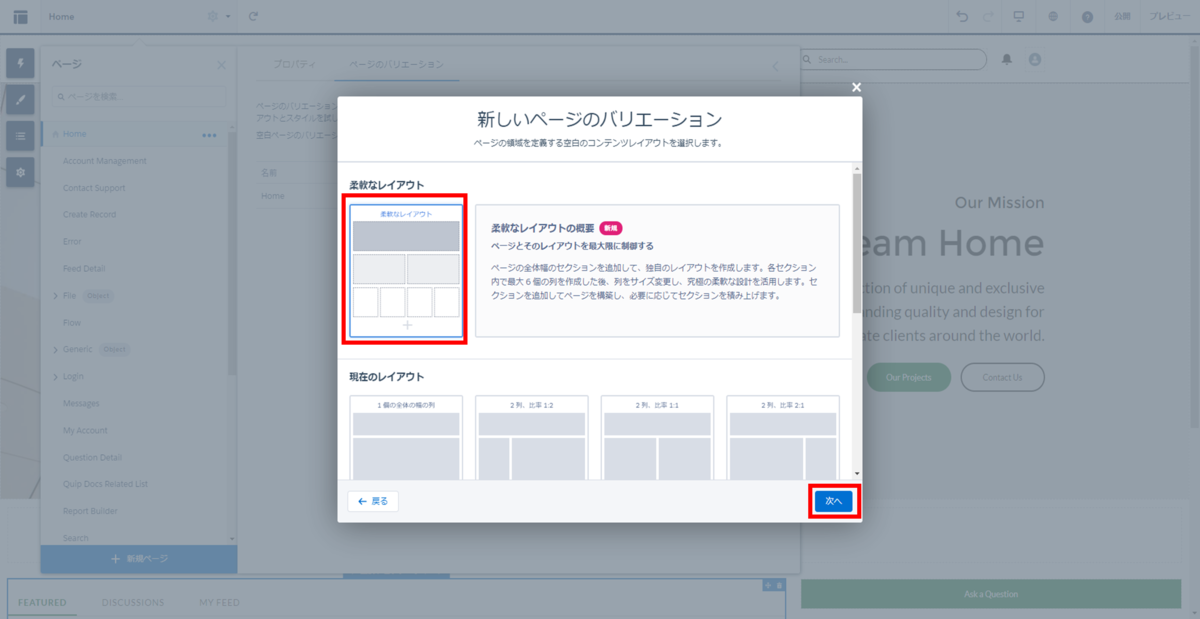Click the pages list scrollbar down arrow
The height and width of the screenshot is (619, 1200).
pos(233,539)
